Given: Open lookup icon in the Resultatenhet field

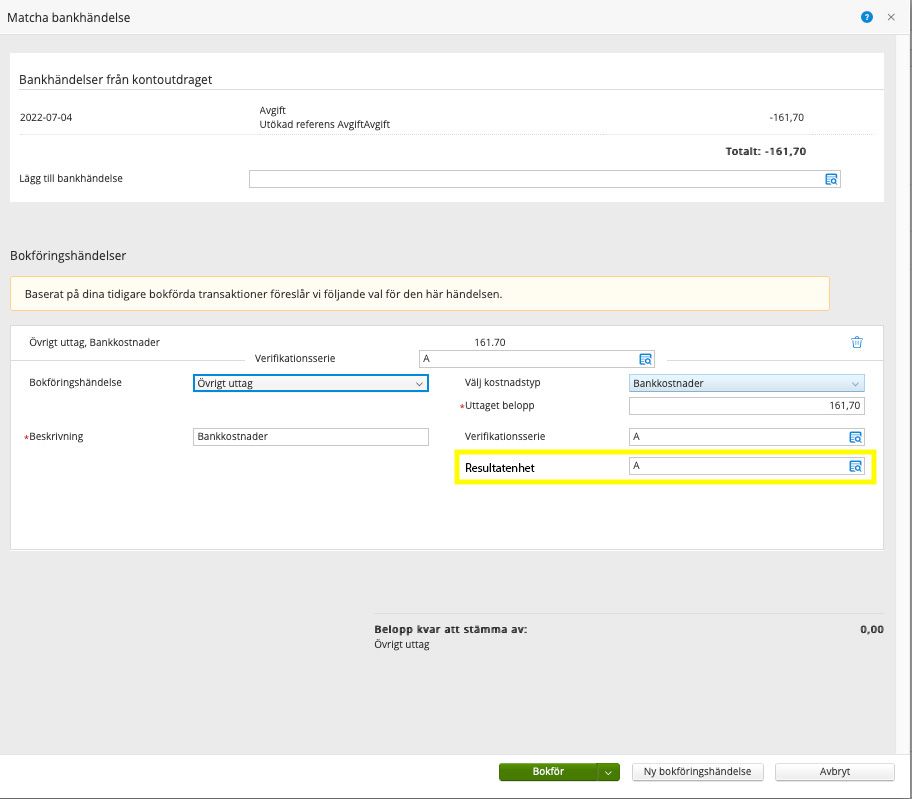Looking at the screenshot, I should click(855, 466).
